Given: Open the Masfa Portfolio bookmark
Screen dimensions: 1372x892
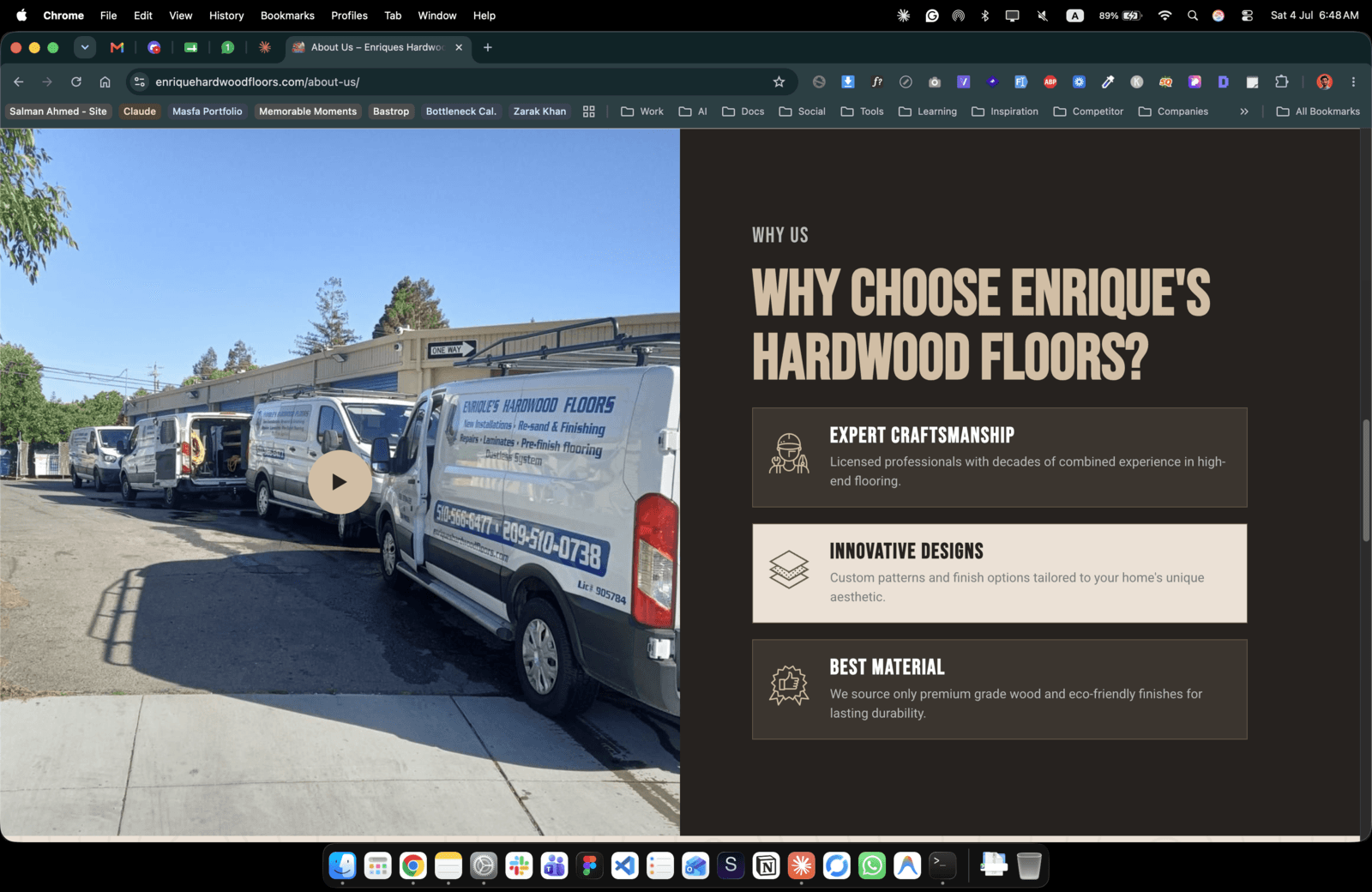Looking at the screenshot, I should coord(208,111).
